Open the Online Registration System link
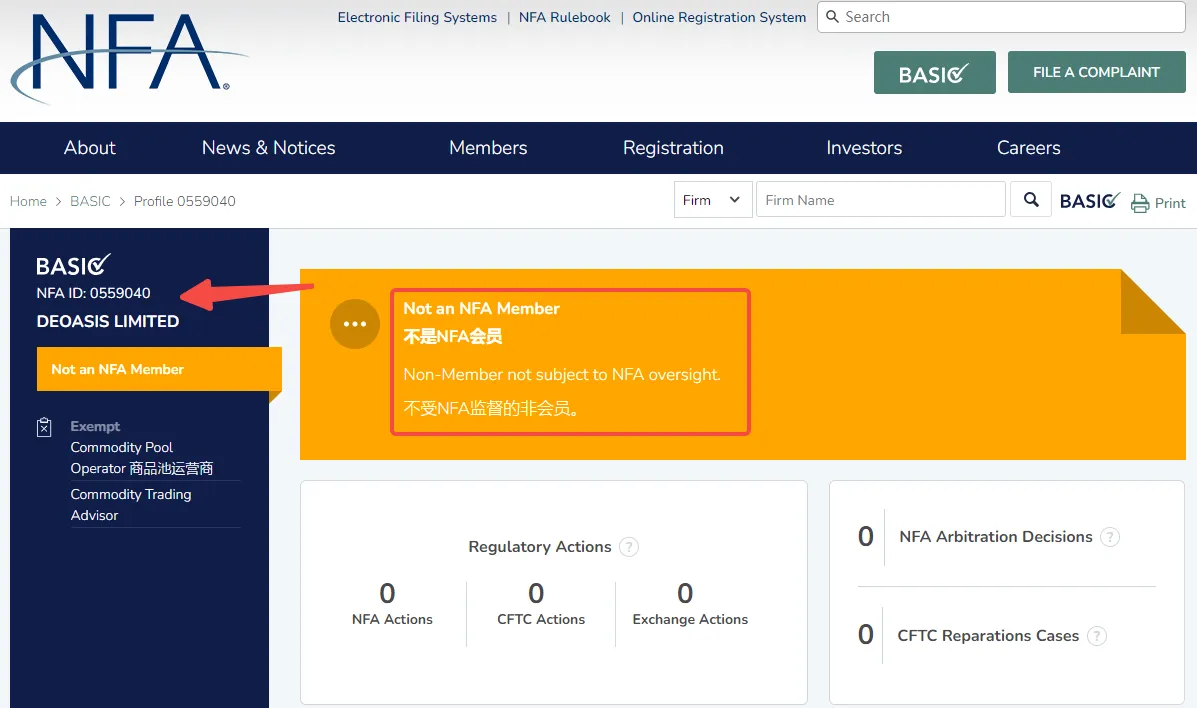Screen dimensions: 1197x708 (719, 17)
